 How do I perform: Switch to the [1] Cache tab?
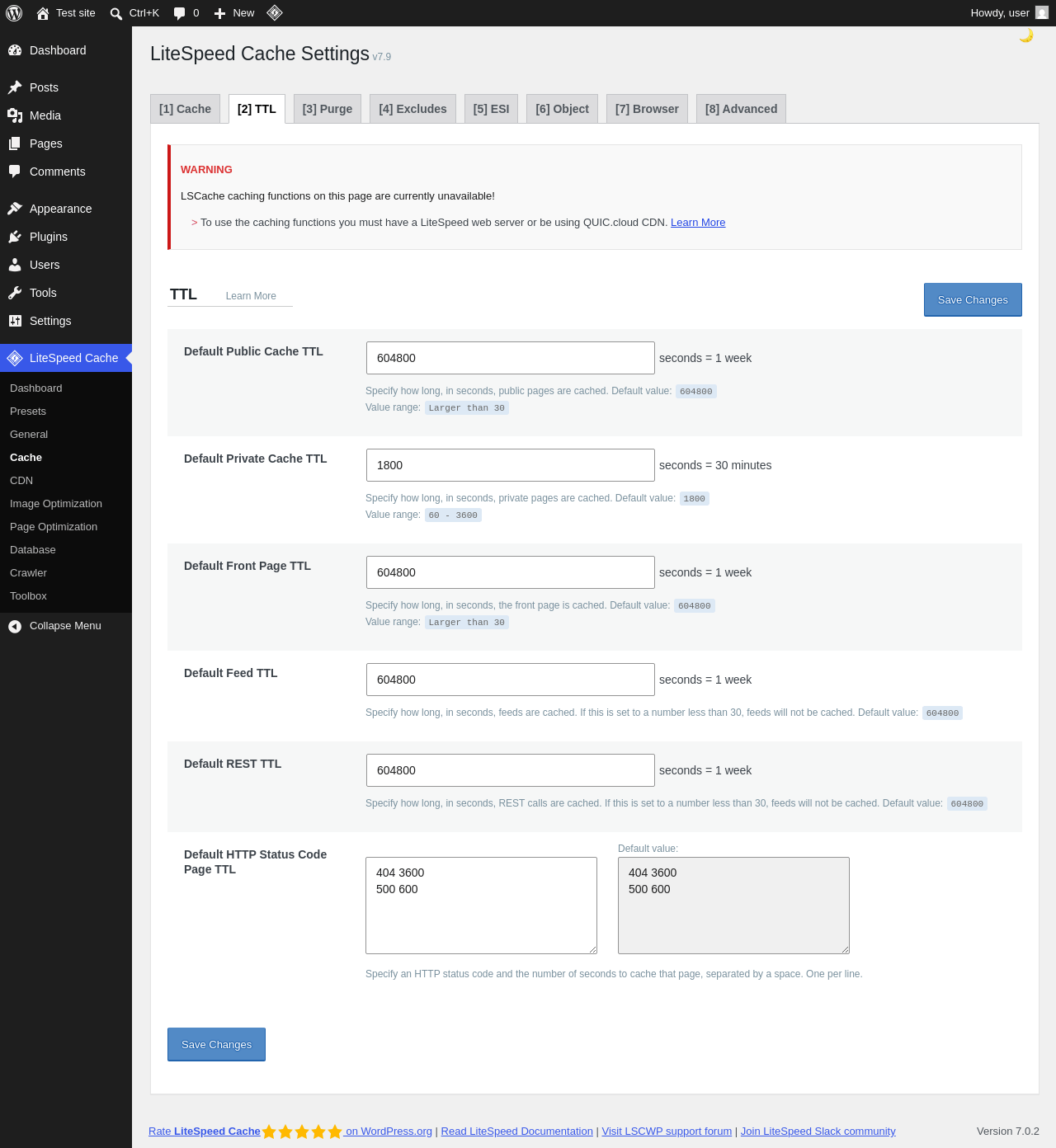(185, 109)
